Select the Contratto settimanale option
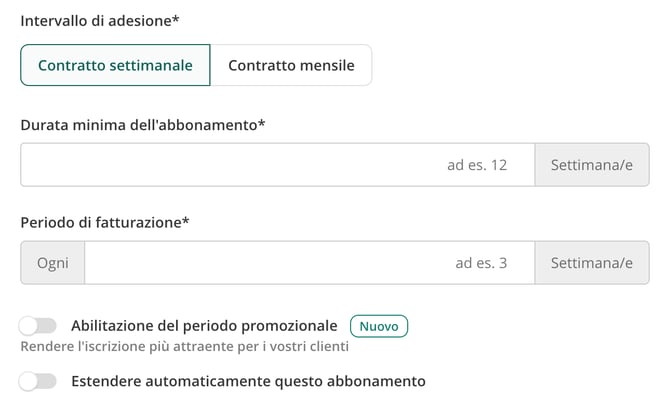 pos(115,65)
